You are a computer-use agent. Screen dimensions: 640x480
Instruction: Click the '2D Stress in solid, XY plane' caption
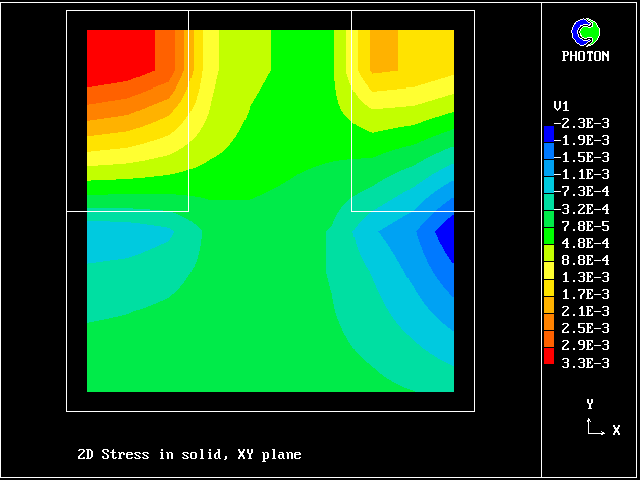[x=189, y=455]
